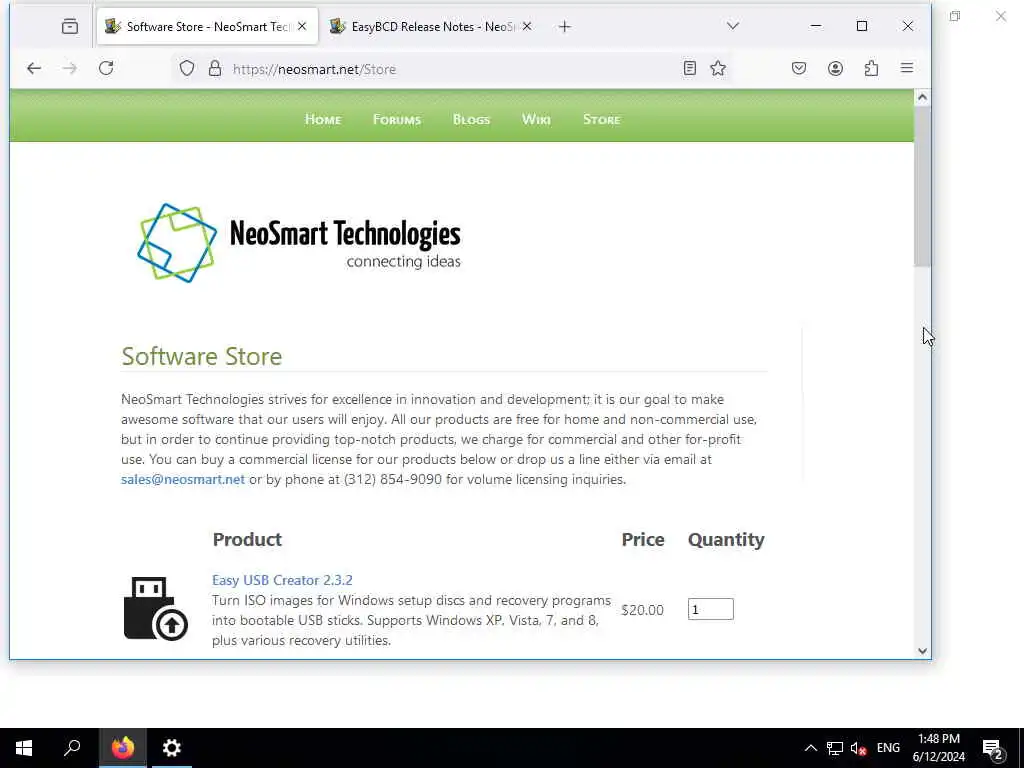Click sales@neosmart.net email link
1024x768 pixels.
[x=183, y=479]
